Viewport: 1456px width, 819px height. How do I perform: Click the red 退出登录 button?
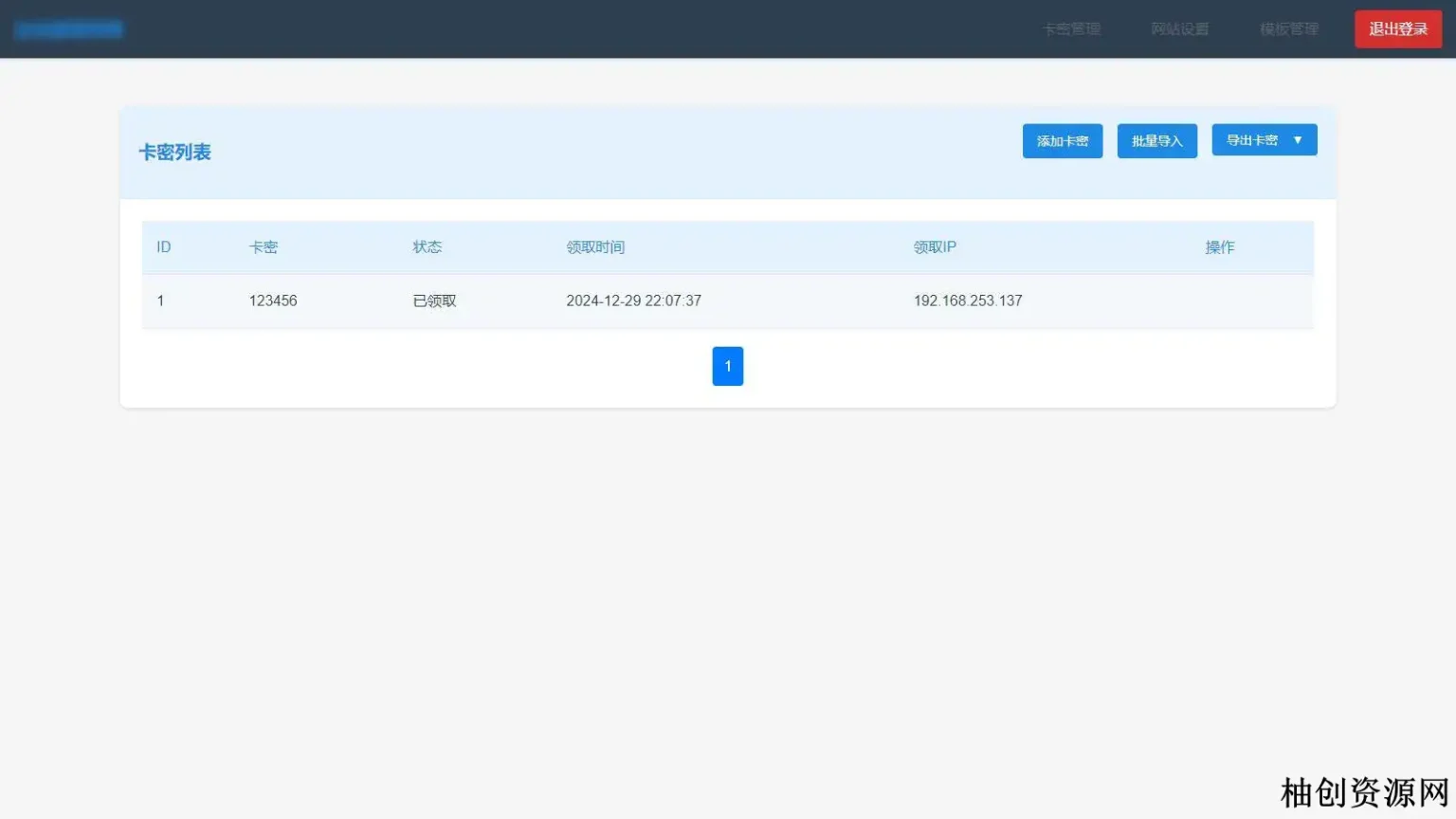(1397, 29)
